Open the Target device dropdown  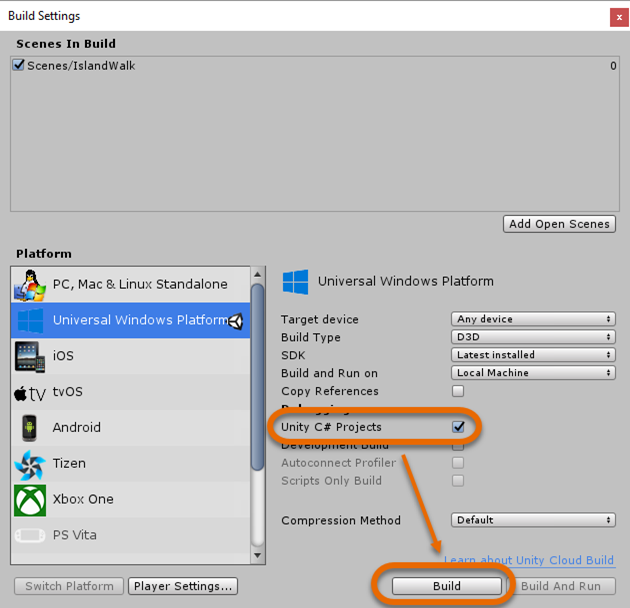[533, 319]
